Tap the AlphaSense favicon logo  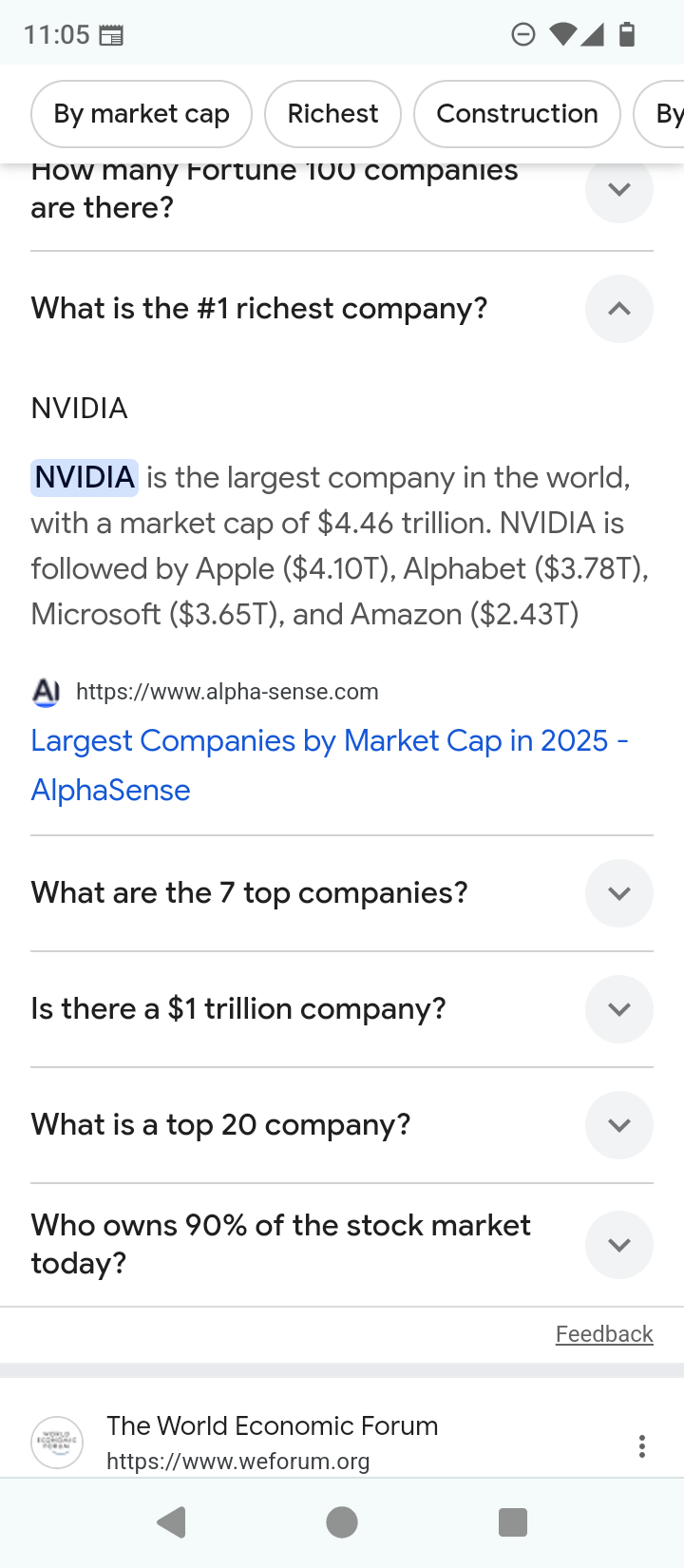pos(47,692)
